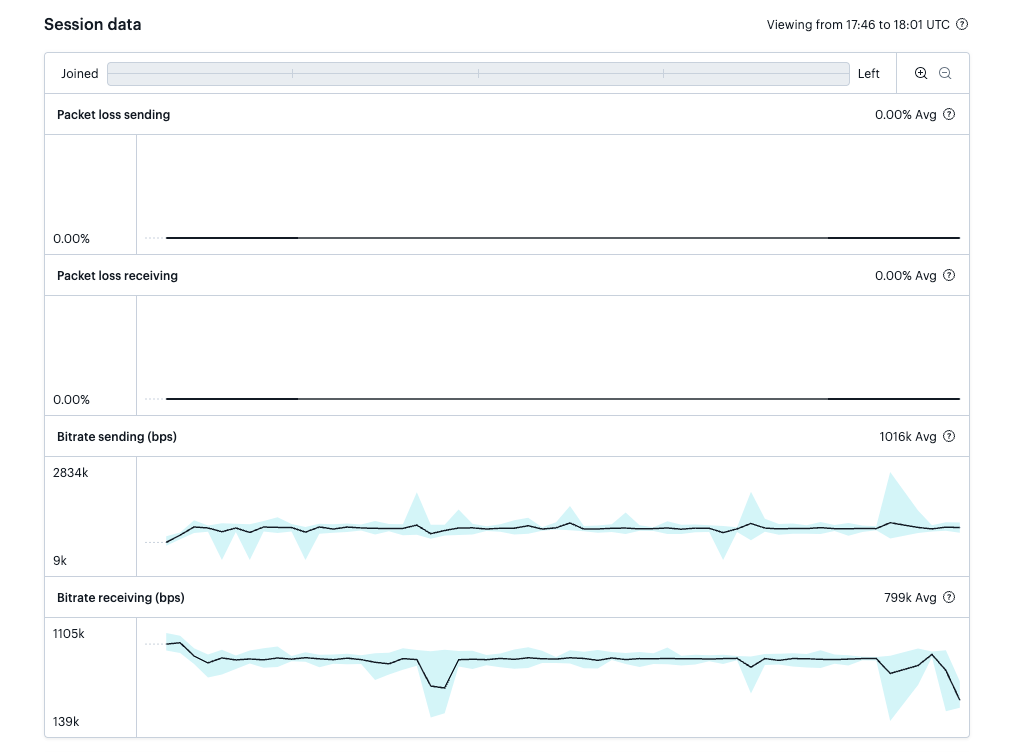
Task: Click the 'Bitrate receiving (bps)' title
Action: click(121, 598)
